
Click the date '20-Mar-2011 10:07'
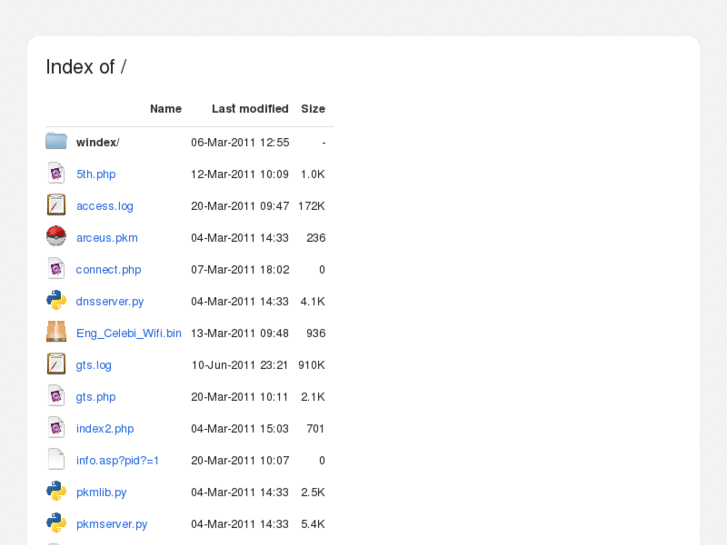[x=240, y=461]
